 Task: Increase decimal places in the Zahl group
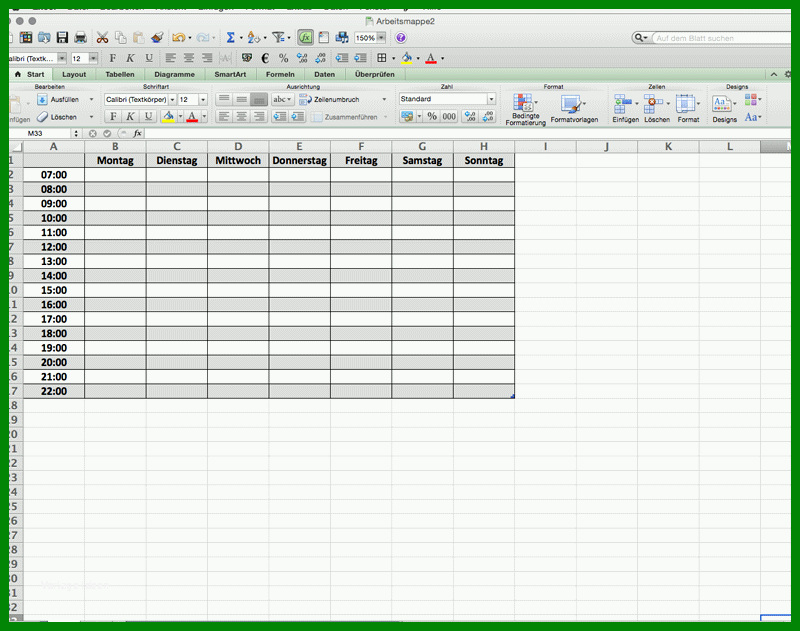pyautogui.click(x=470, y=117)
